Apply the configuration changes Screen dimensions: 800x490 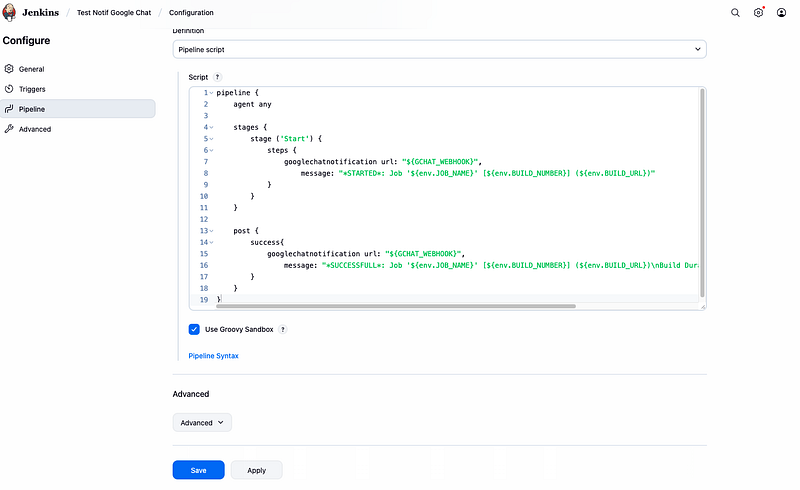(257, 470)
